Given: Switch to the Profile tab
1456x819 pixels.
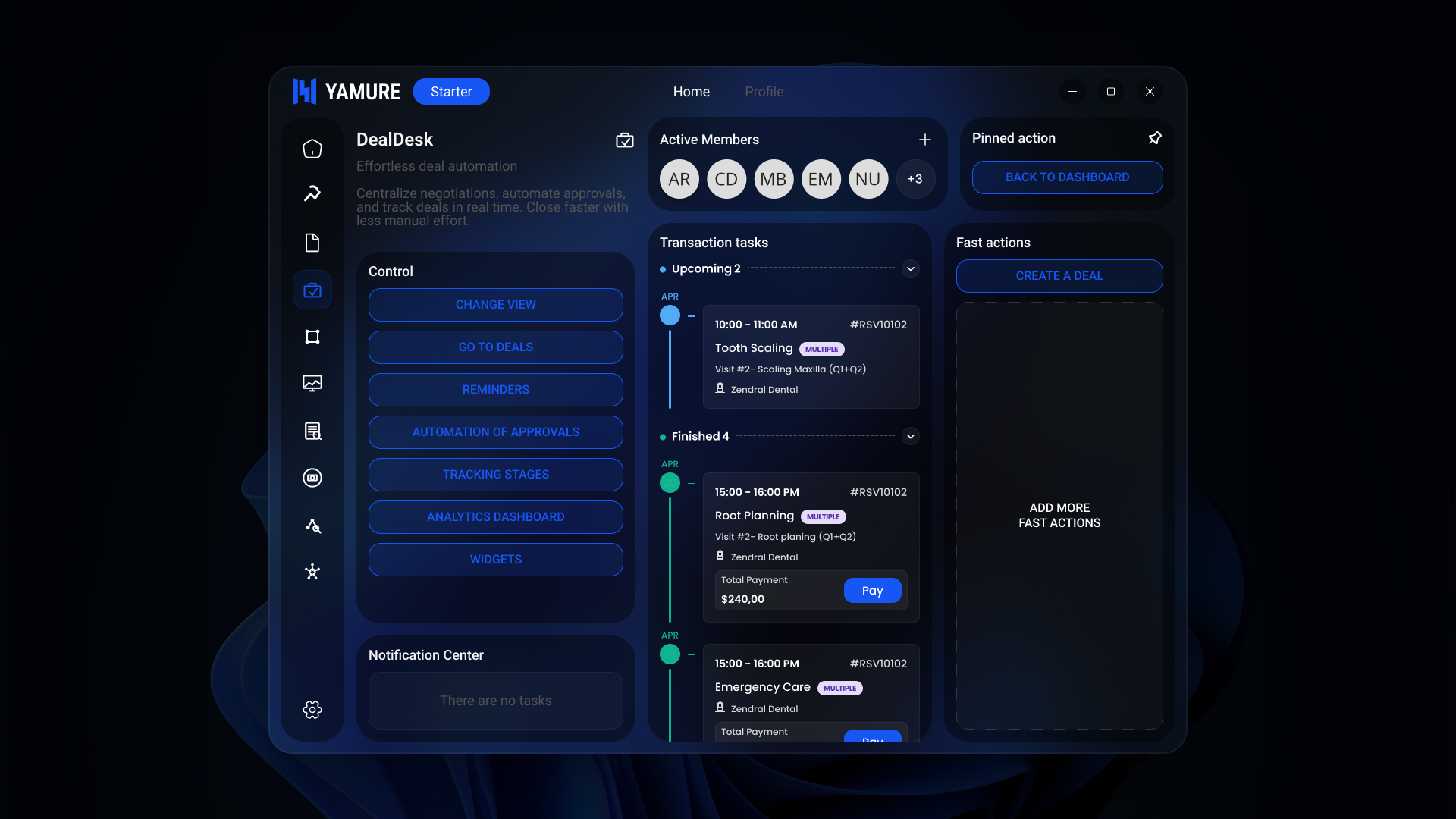Looking at the screenshot, I should pyautogui.click(x=764, y=91).
